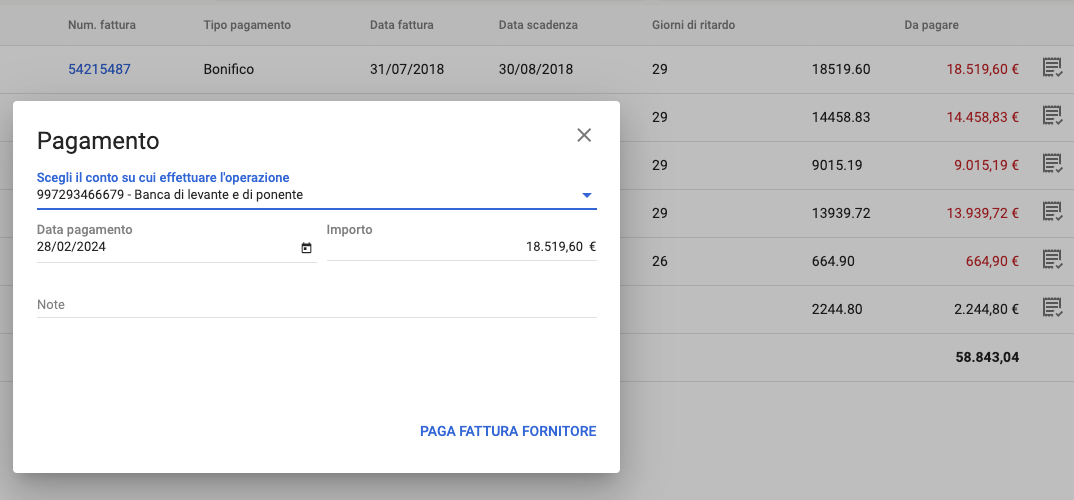Click payment icon for 13.939,72 € invoice row
The image size is (1074, 500).
1052,211
